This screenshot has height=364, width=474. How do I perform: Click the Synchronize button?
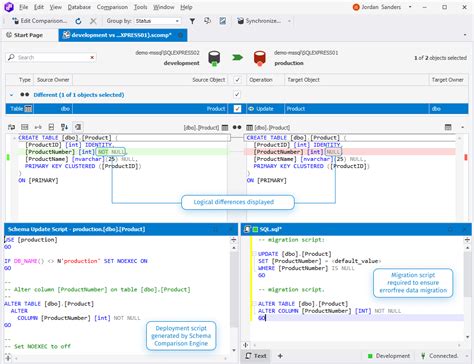[x=259, y=21]
